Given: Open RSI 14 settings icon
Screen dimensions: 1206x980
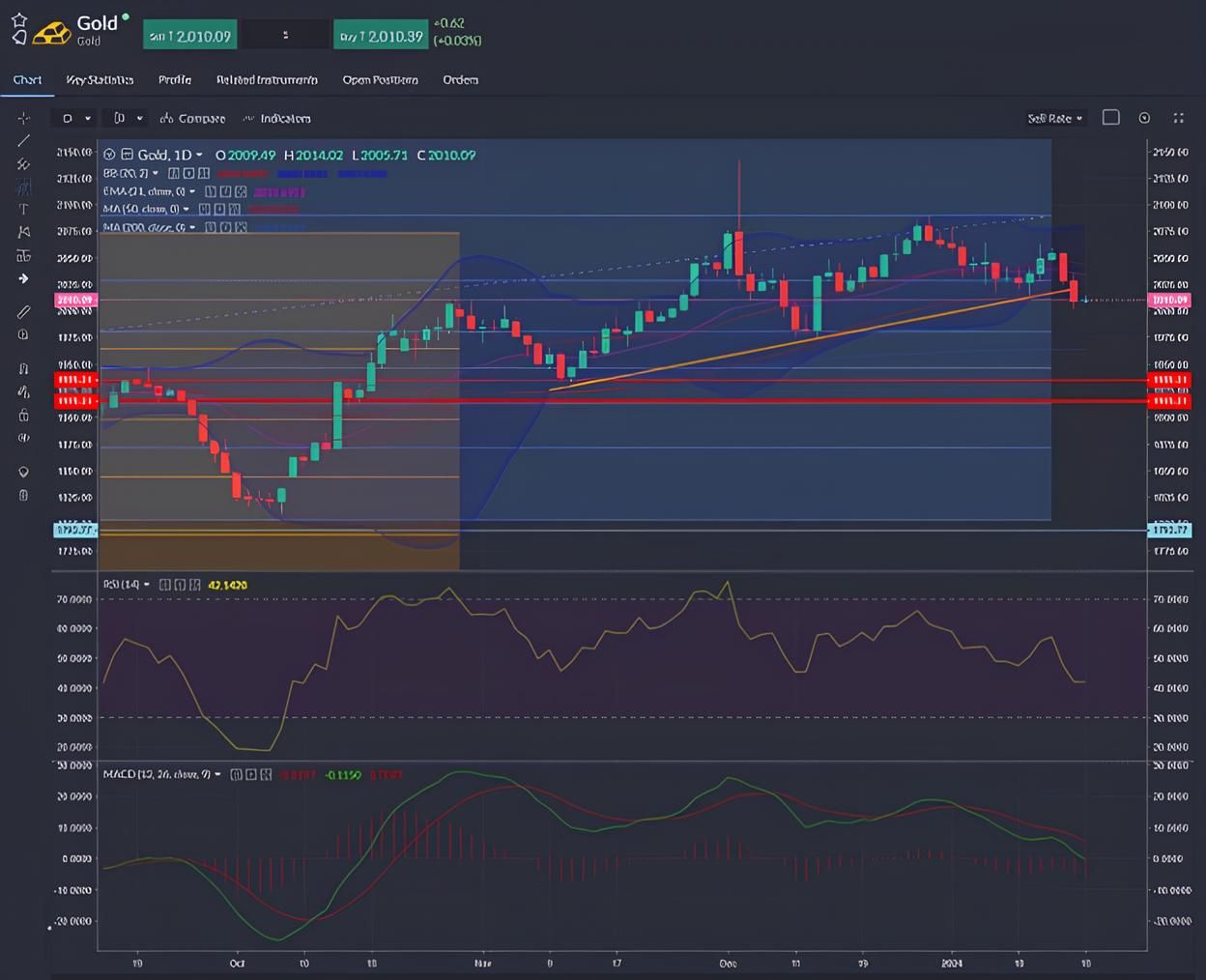Looking at the screenshot, I should [180, 585].
